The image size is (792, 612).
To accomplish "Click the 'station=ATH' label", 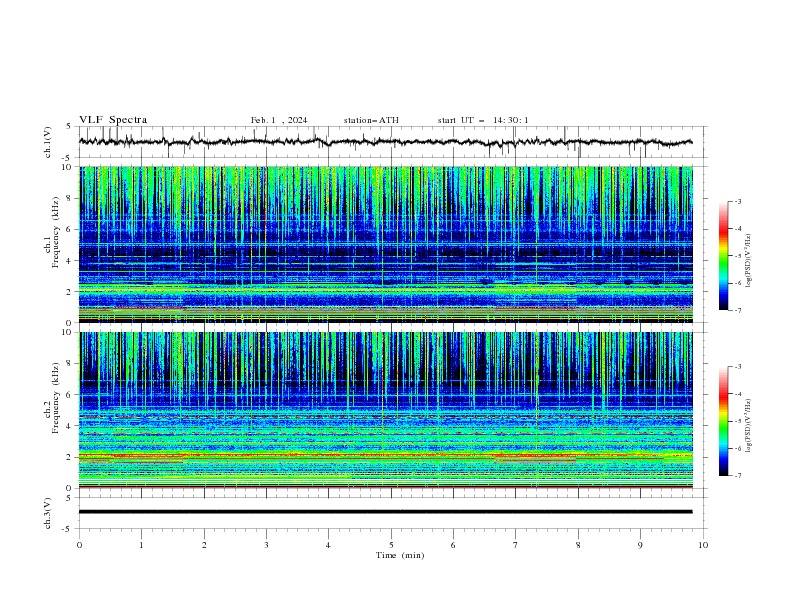I will coord(371,120).
